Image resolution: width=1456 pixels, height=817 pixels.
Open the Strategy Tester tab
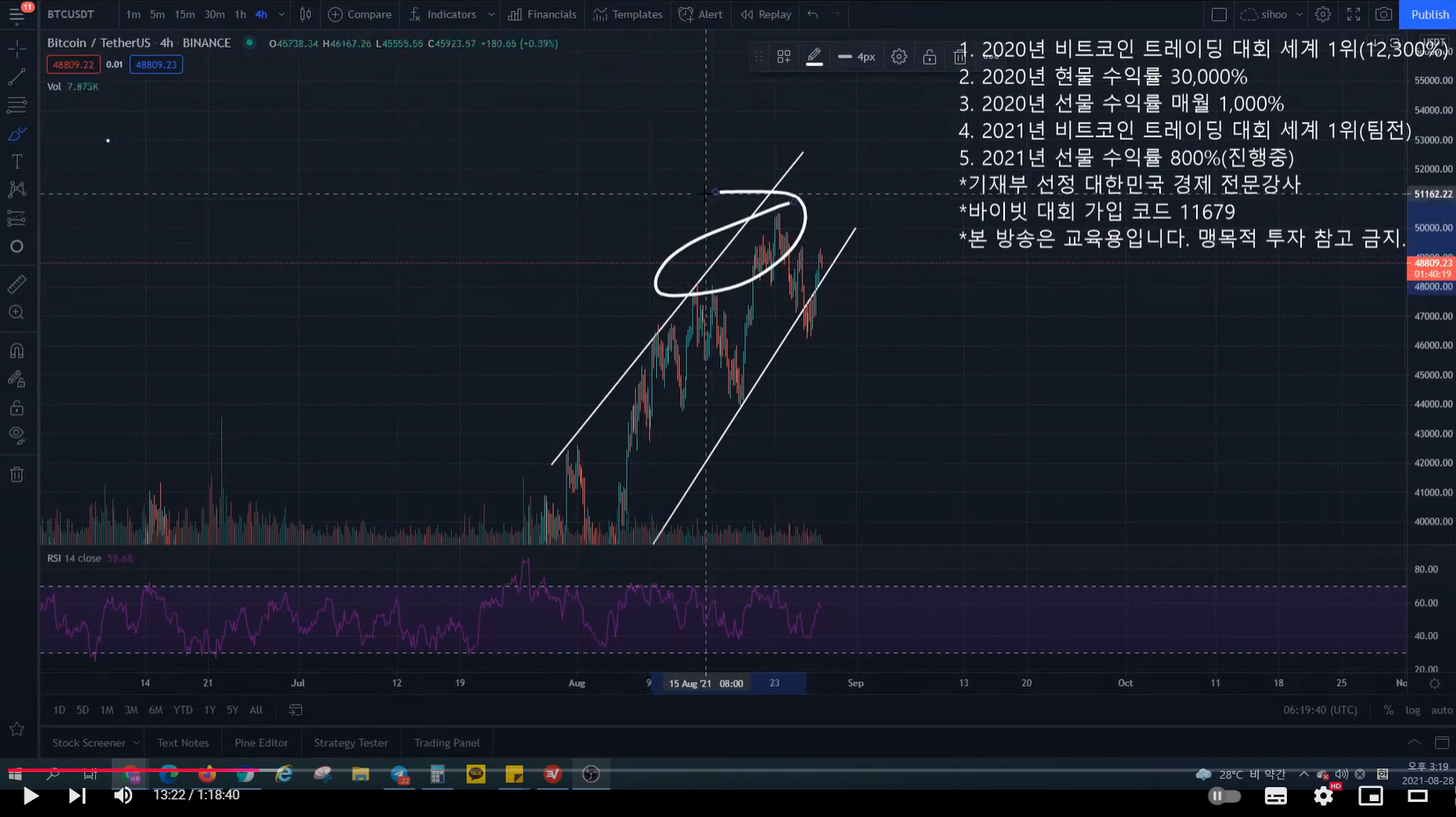point(351,743)
